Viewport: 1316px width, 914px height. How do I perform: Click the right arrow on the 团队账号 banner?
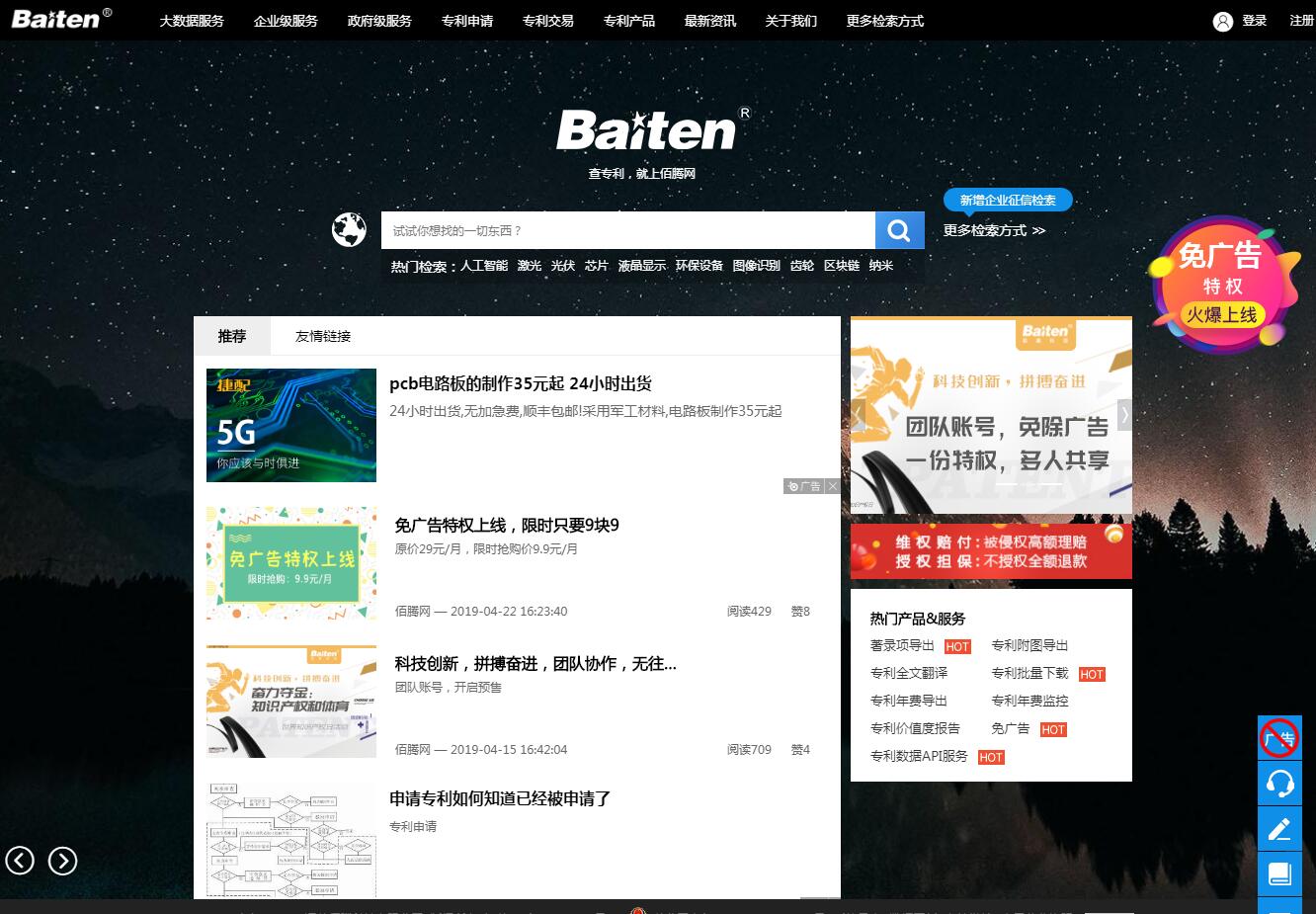[x=1124, y=415]
